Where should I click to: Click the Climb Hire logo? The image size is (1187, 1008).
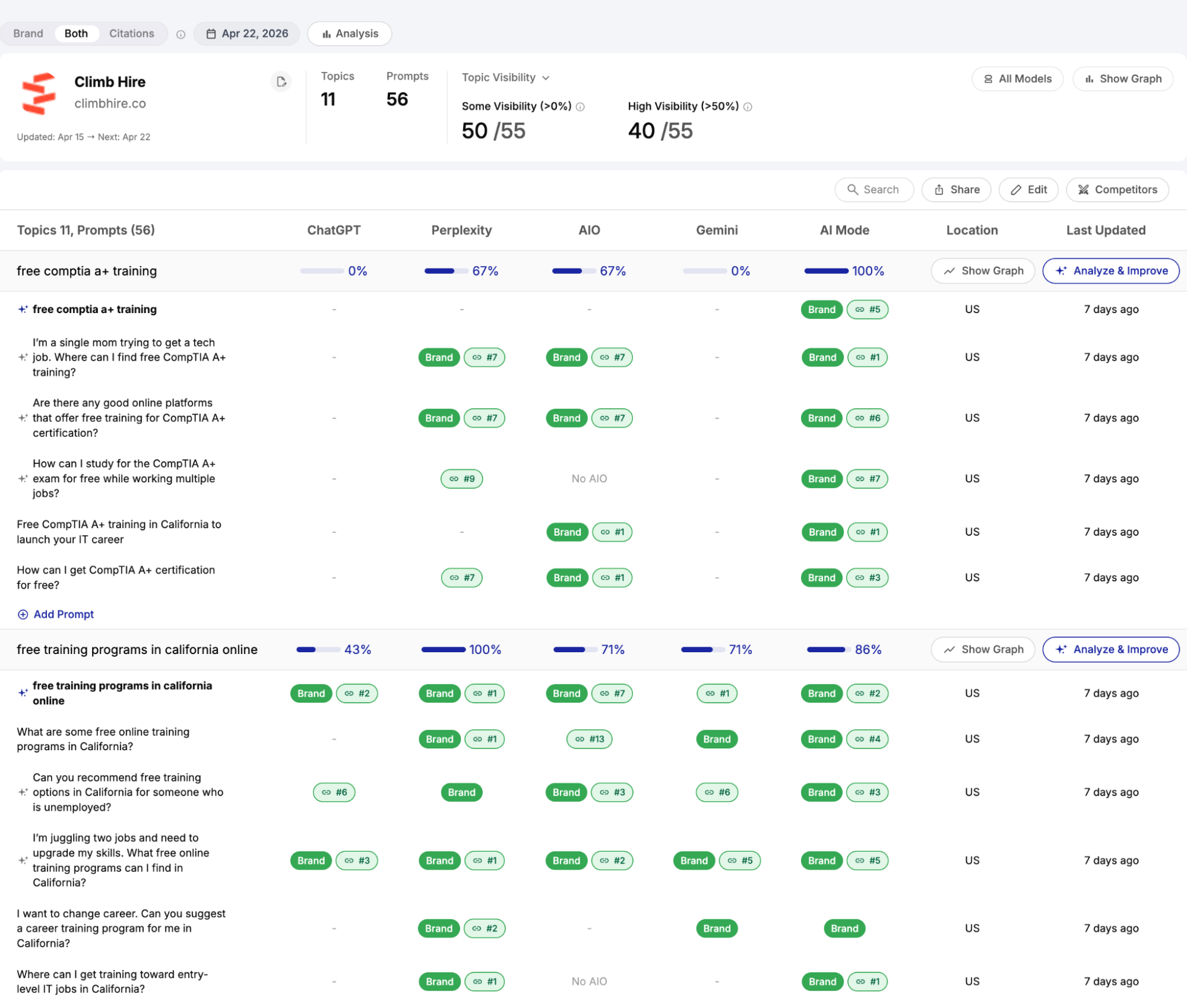tap(39, 93)
